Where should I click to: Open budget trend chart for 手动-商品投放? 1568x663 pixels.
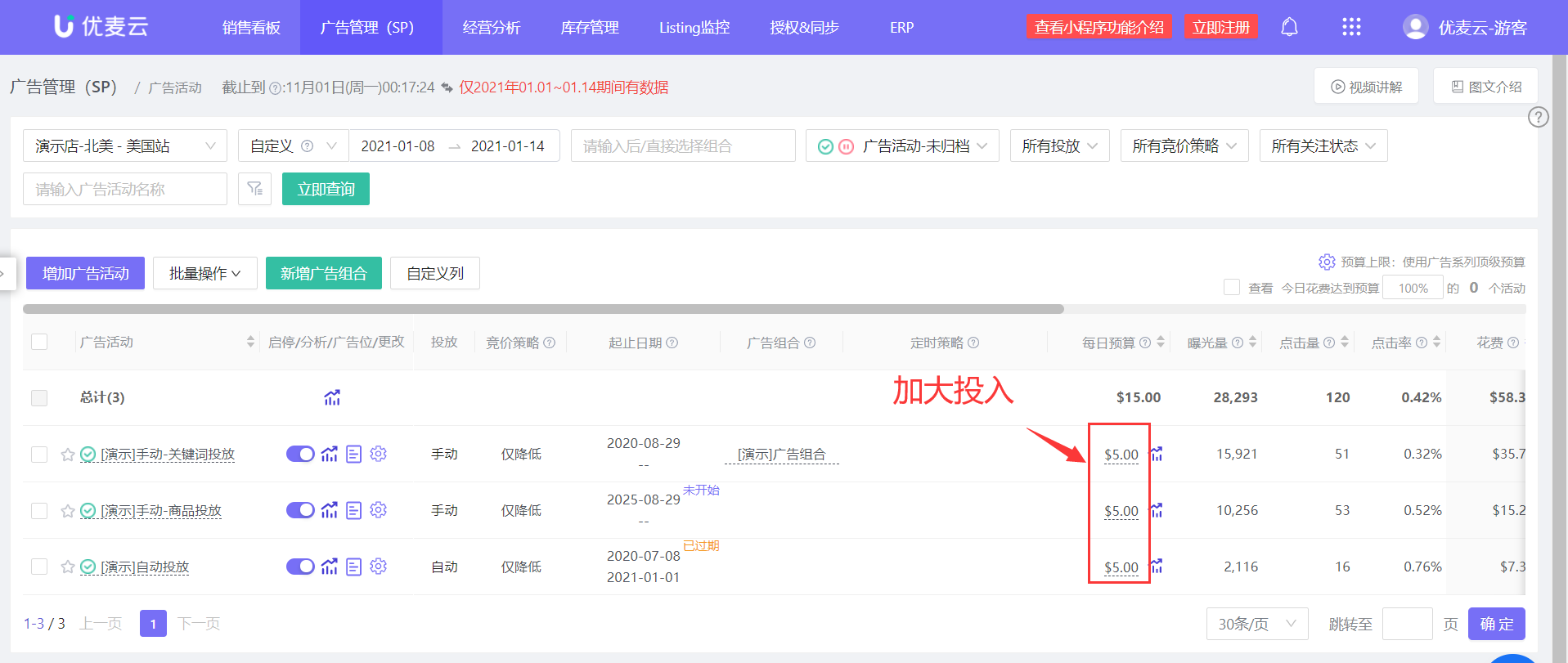point(1157,510)
